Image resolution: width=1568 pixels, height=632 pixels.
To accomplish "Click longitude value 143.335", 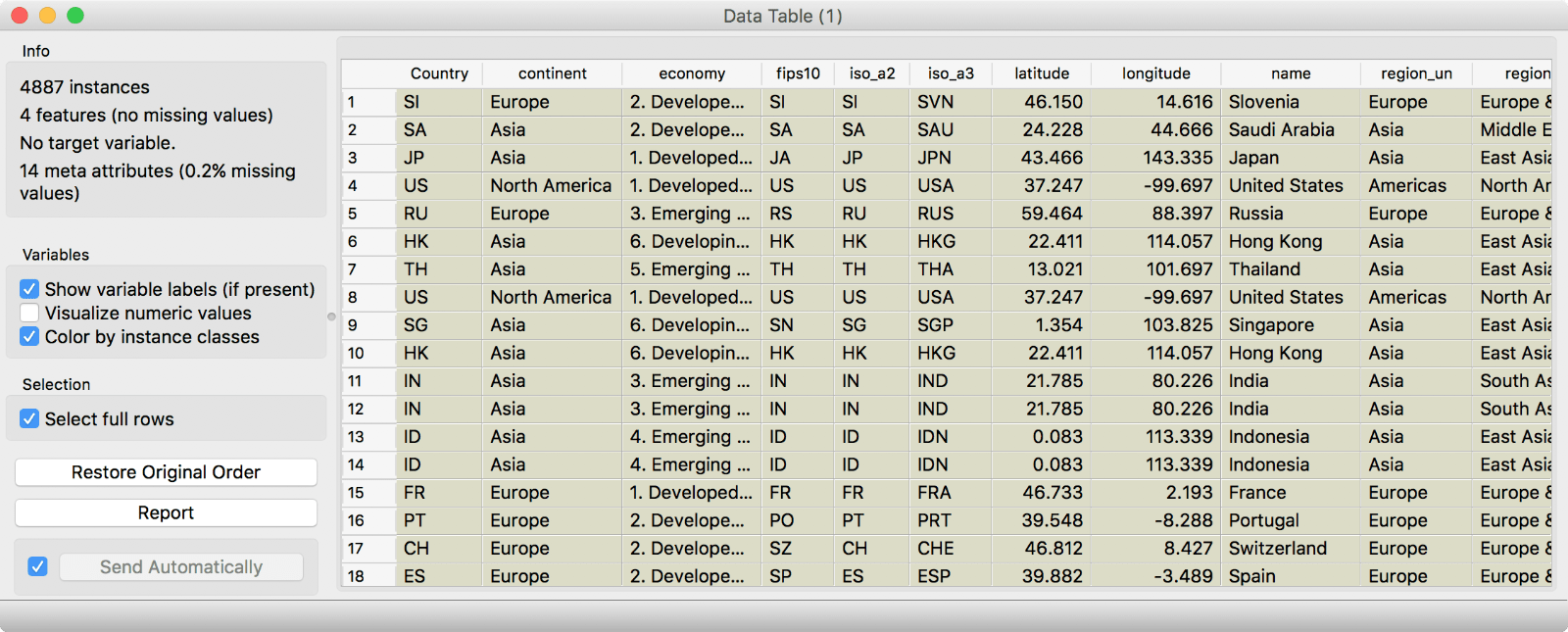I will coord(1156,158).
